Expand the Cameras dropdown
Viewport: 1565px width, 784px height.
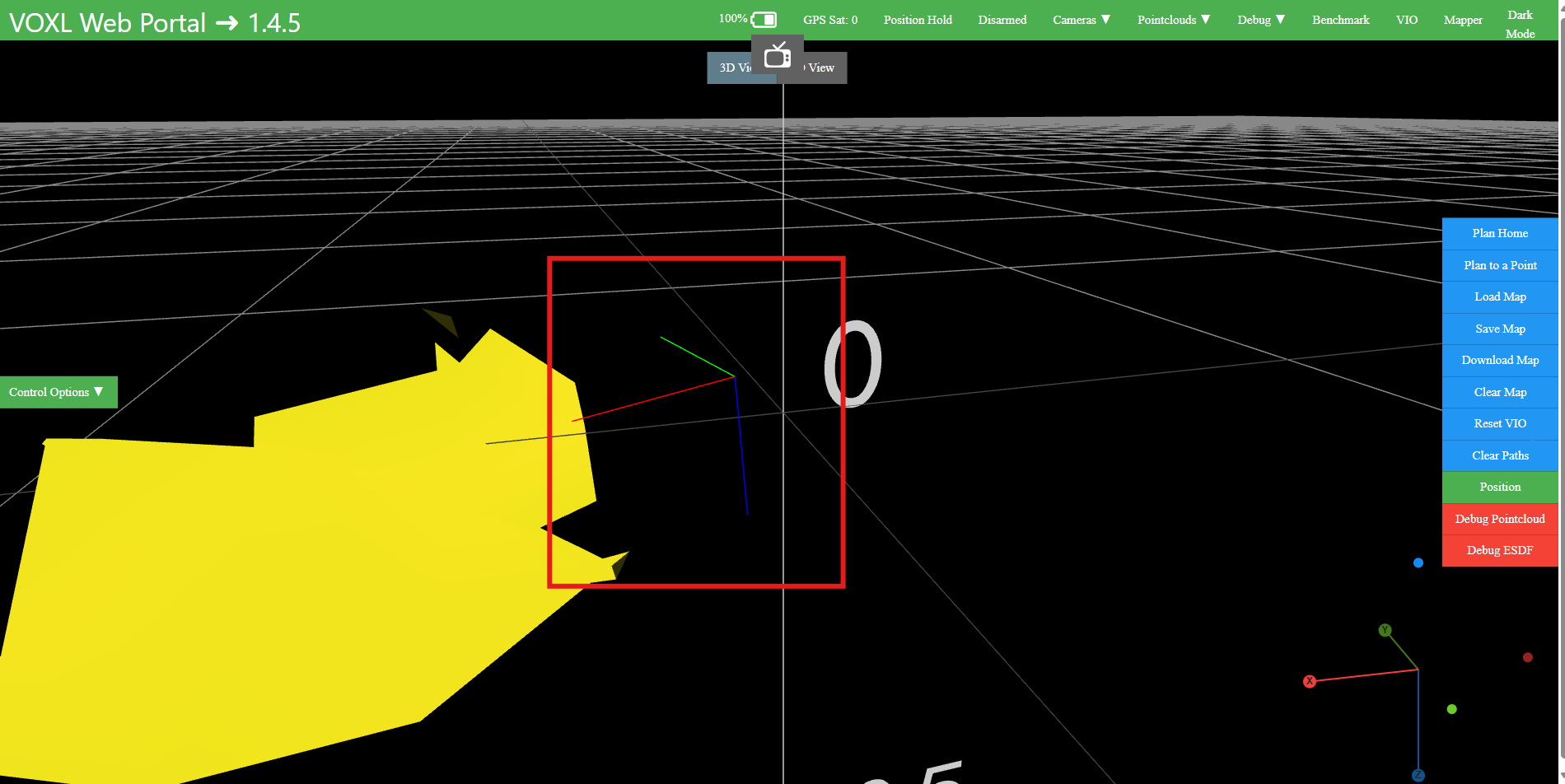click(x=1081, y=20)
